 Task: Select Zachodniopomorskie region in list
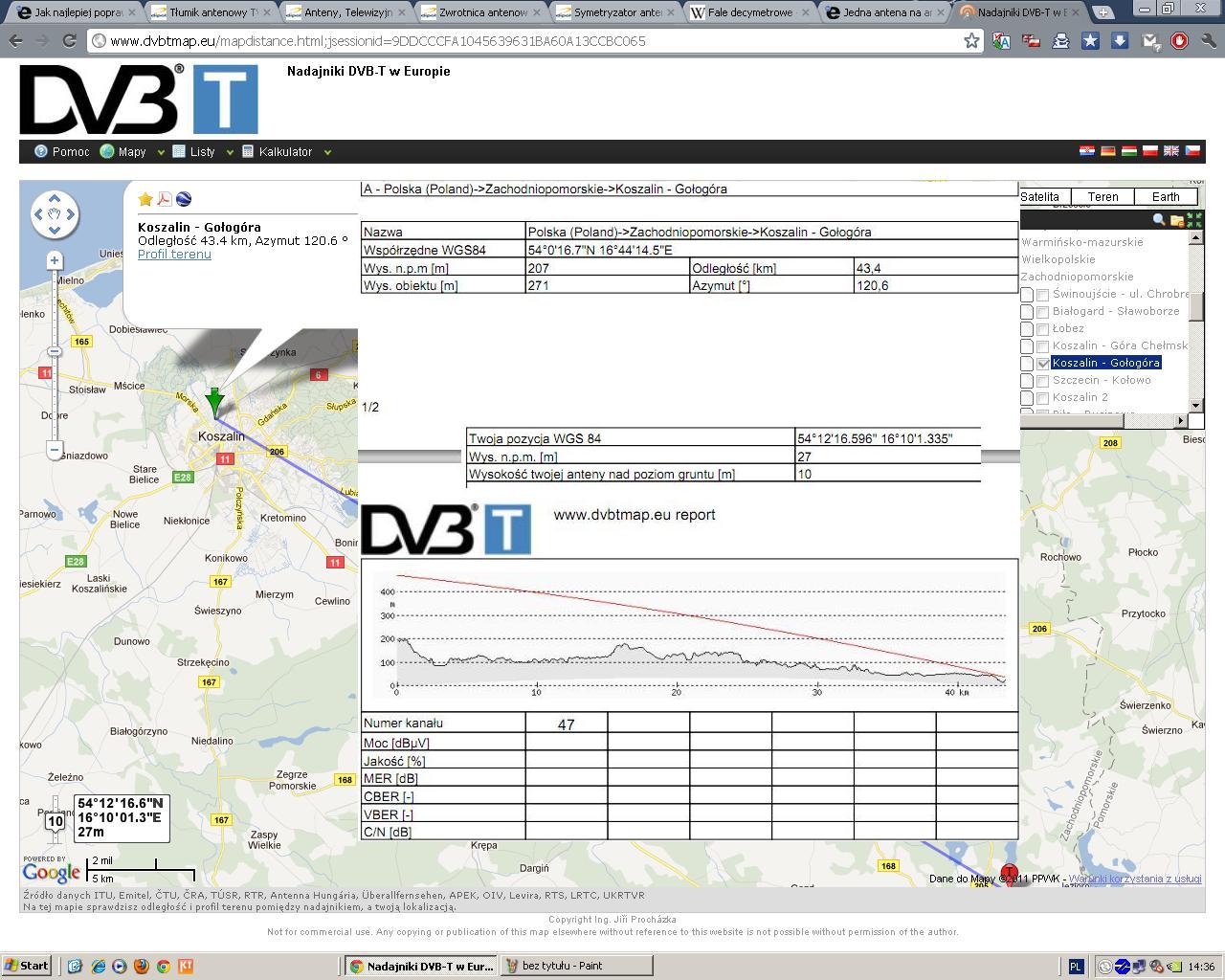pos(1077,277)
